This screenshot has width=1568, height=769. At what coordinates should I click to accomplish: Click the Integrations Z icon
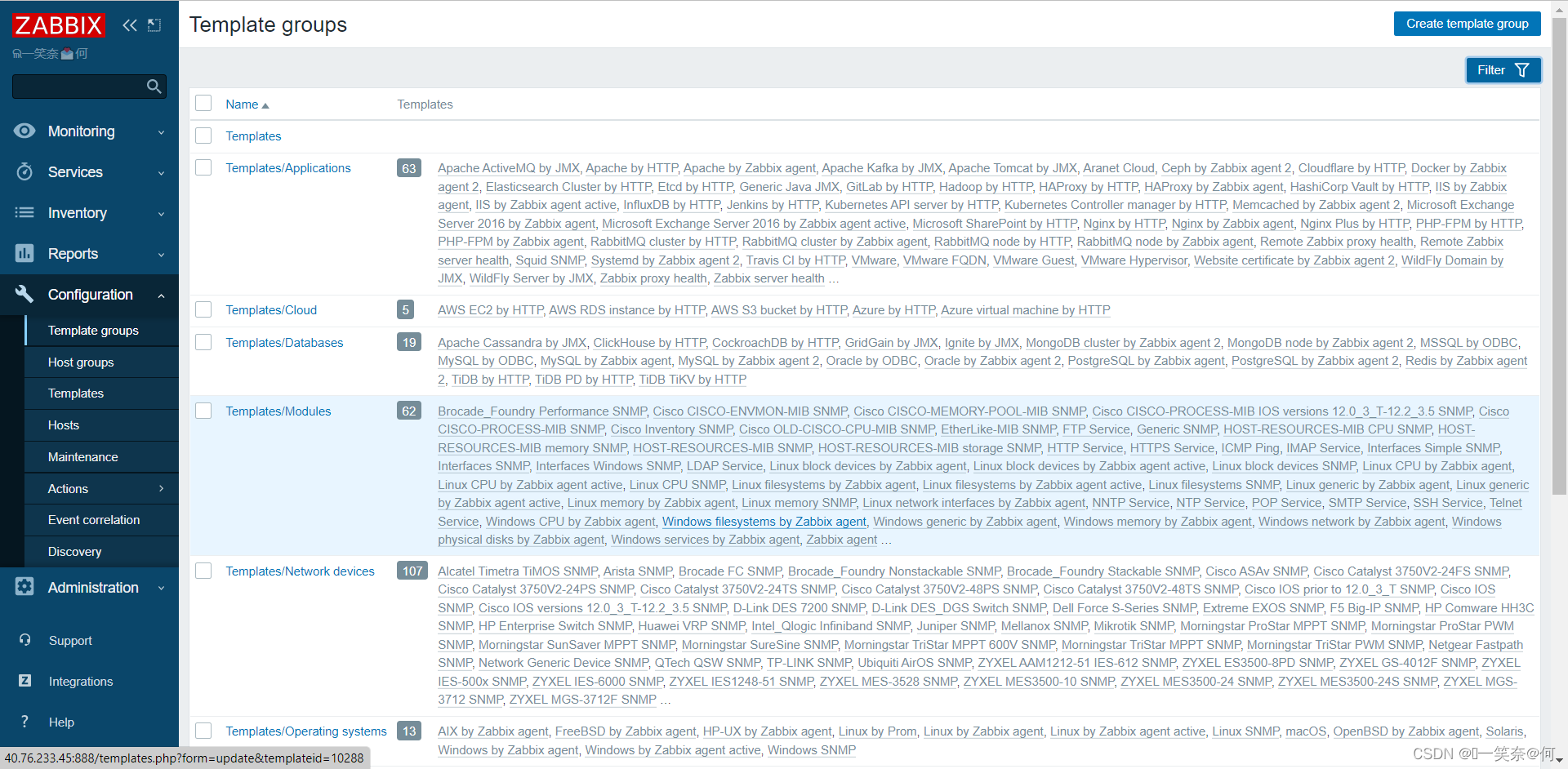click(24, 681)
